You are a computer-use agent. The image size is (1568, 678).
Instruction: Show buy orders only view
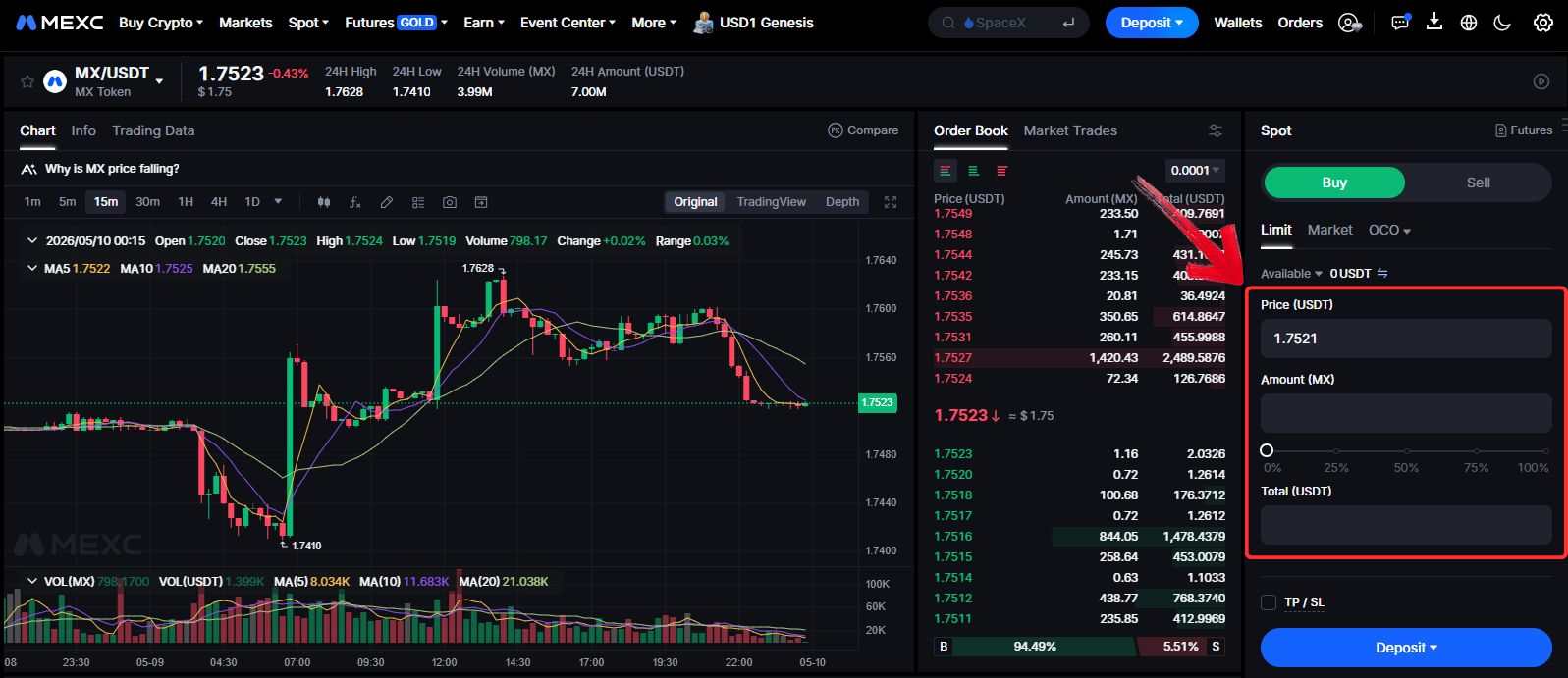pos(973,171)
